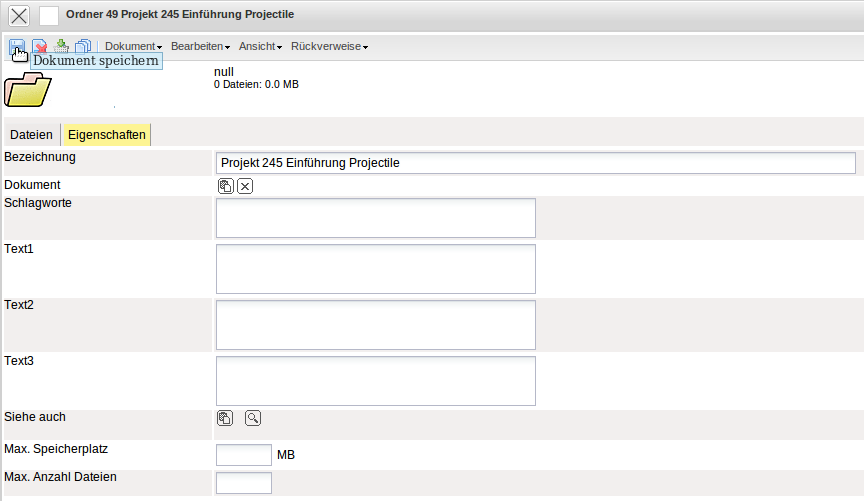This screenshot has width=864, height=501.
Task: Click the green-arrow import icon in toolbar
Action: tap(62, 46)
